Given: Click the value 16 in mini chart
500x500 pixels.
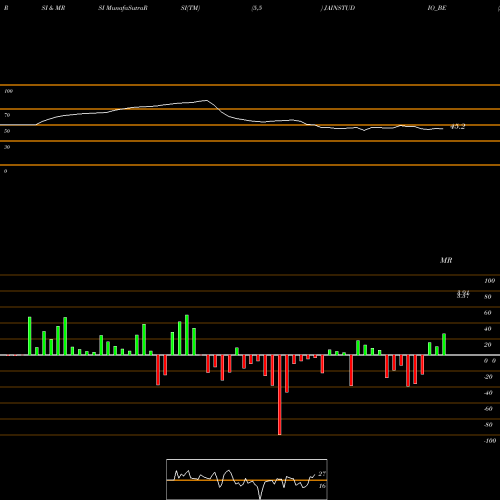Looking at the screenshot, I should coord(322,486).
